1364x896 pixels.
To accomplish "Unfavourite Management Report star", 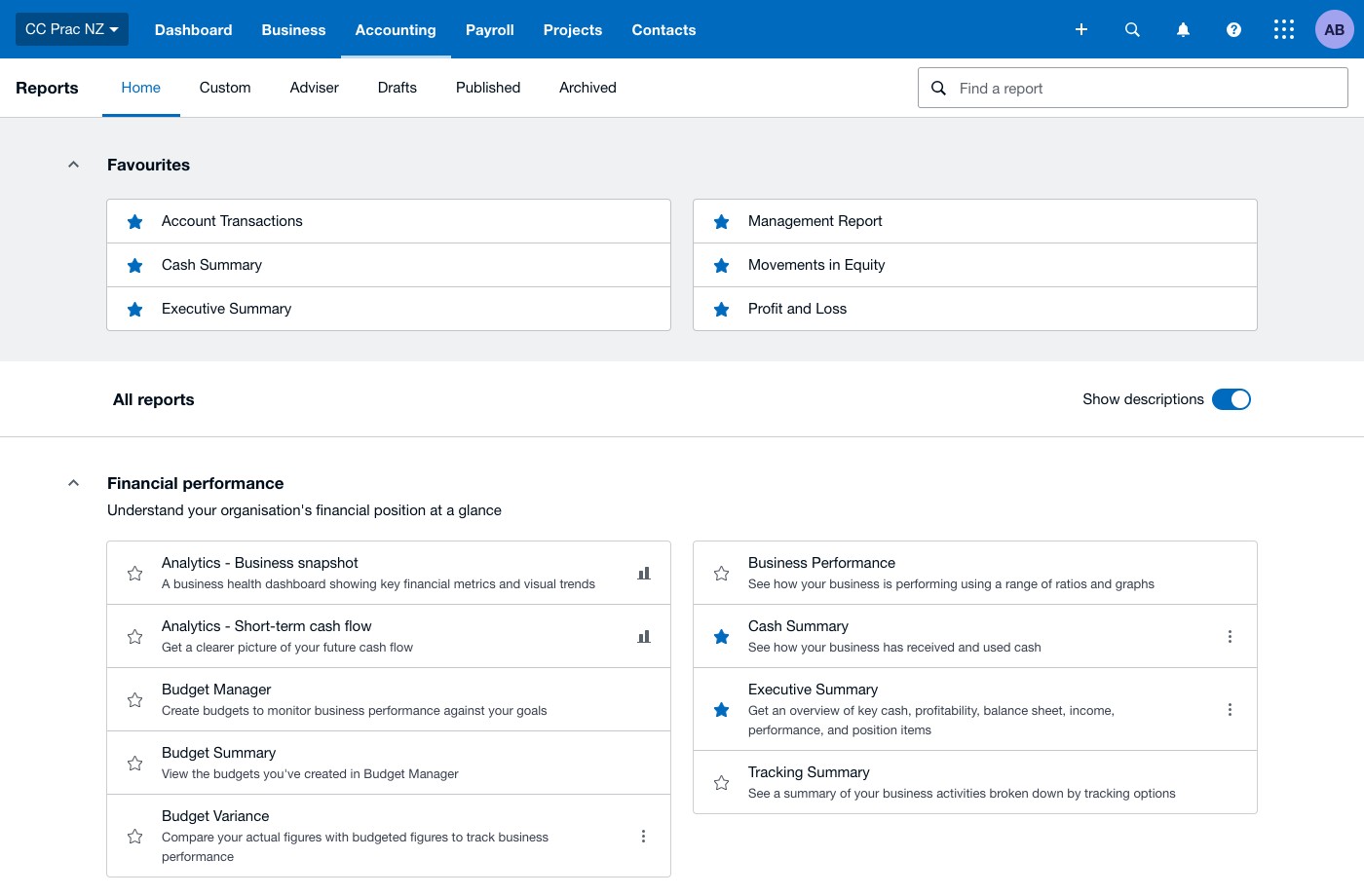I will 722,222.
